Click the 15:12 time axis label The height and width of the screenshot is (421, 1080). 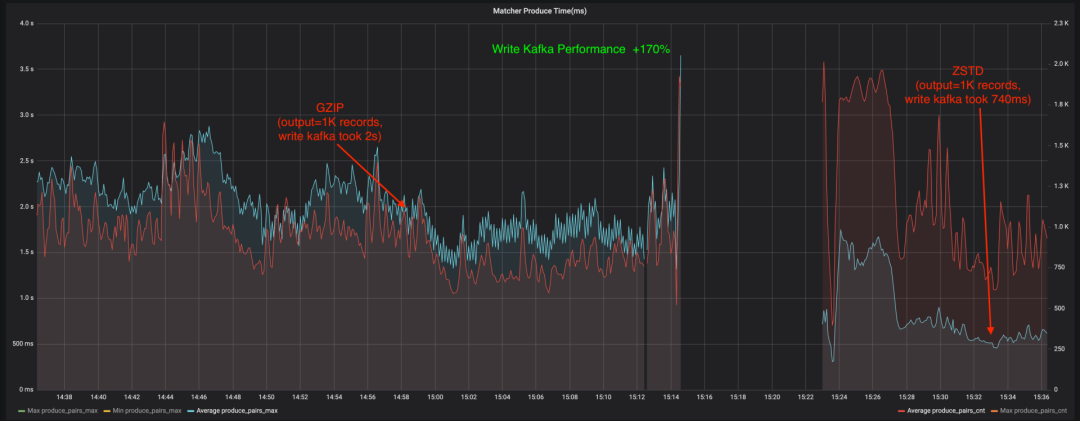coord(637,398)
